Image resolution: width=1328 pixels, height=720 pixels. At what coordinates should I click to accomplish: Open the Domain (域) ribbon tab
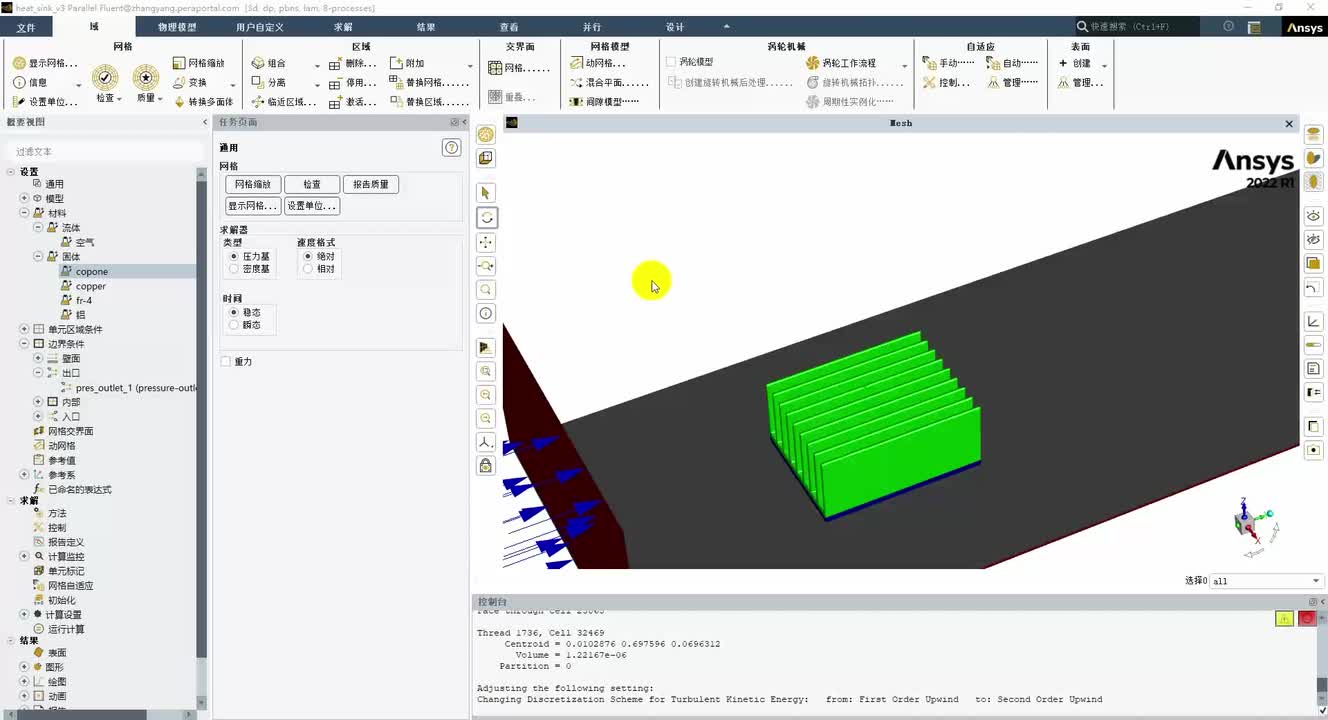[94, 27]
